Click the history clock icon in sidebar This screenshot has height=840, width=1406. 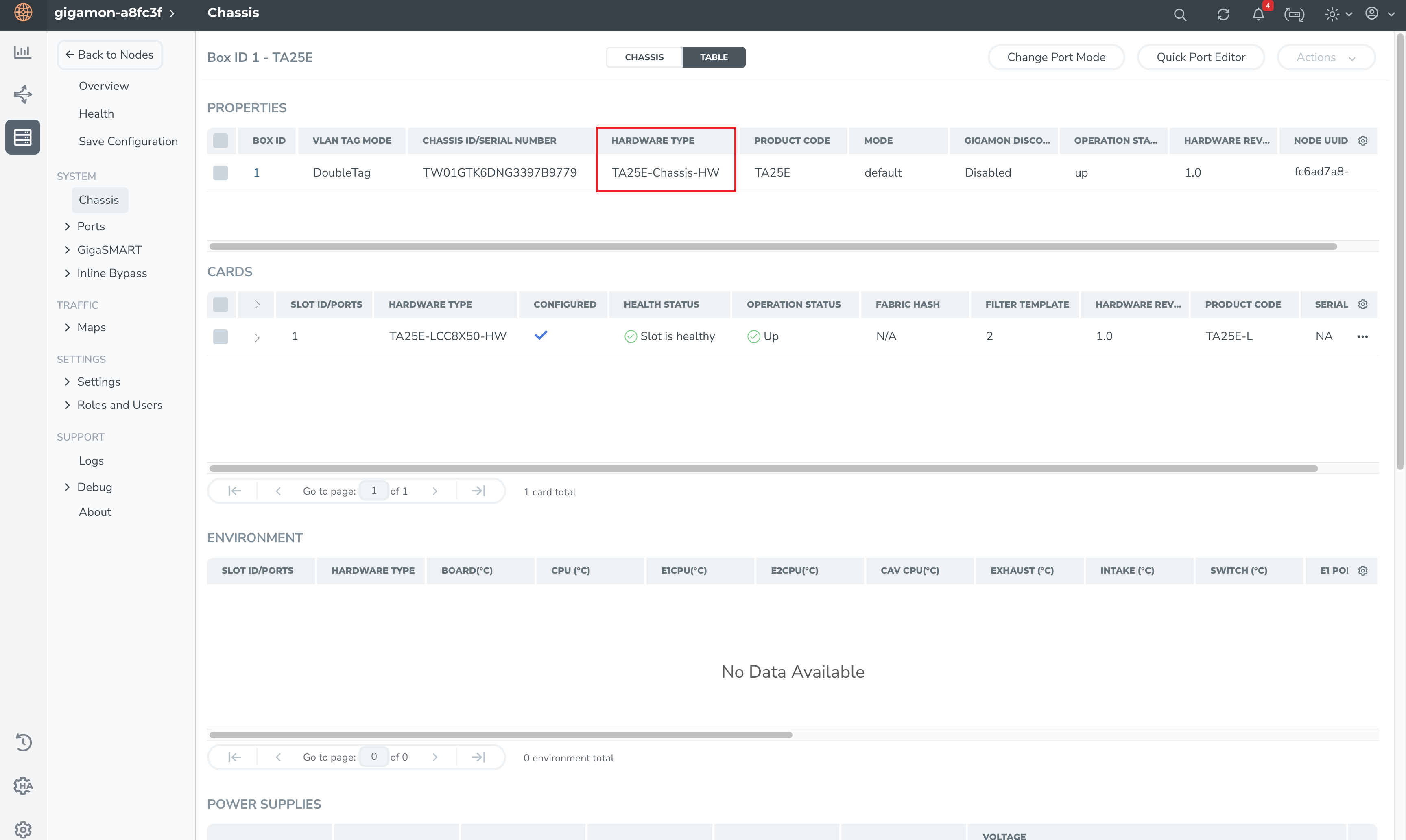point(23,742)
